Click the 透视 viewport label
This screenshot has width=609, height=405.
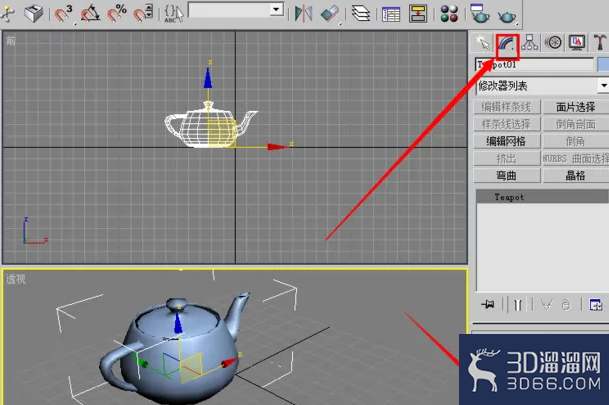16,279
